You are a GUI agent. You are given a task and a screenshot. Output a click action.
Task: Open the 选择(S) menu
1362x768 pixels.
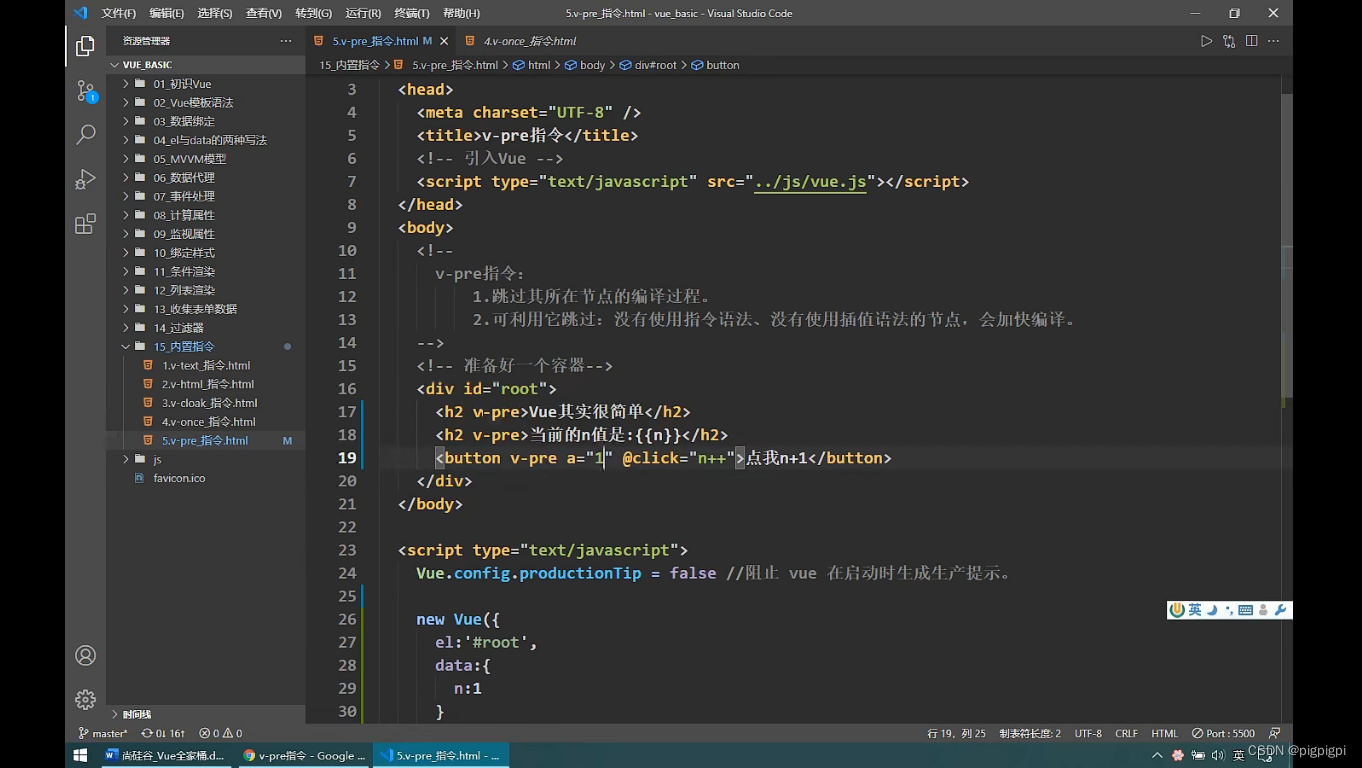pyautogui.click(x=215, y=13)
